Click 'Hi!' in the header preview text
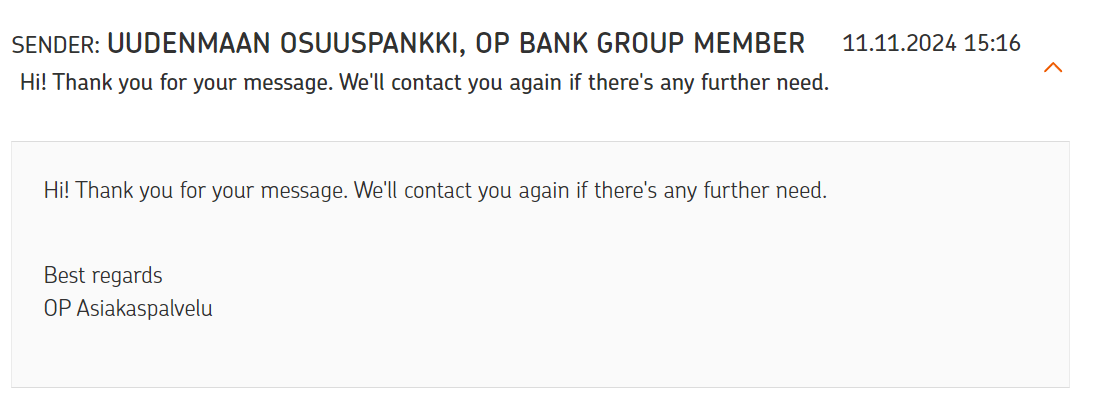Viewport: 1096px width, 396px height. pos(34,82)
